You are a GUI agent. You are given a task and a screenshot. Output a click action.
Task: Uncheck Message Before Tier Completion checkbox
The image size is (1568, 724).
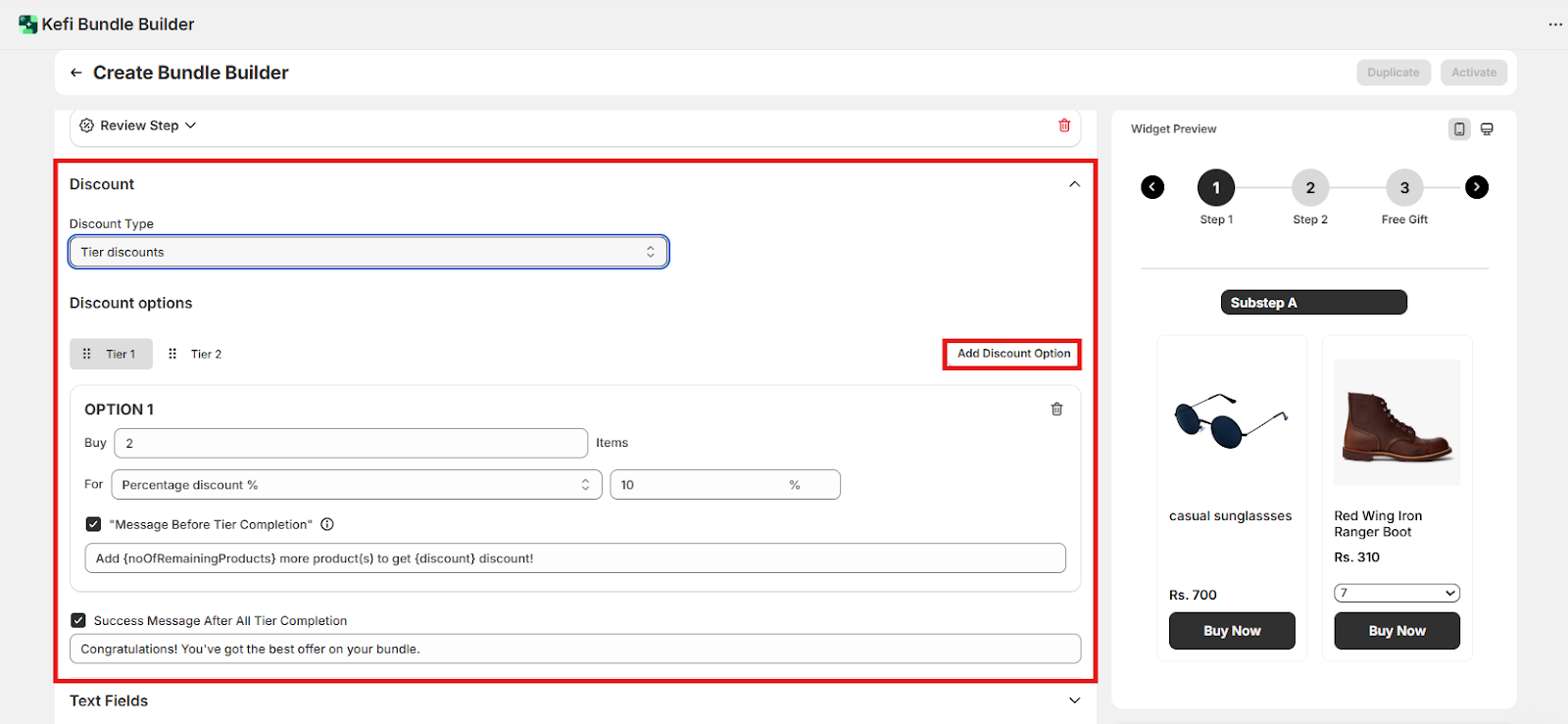[x=93, y=524]
